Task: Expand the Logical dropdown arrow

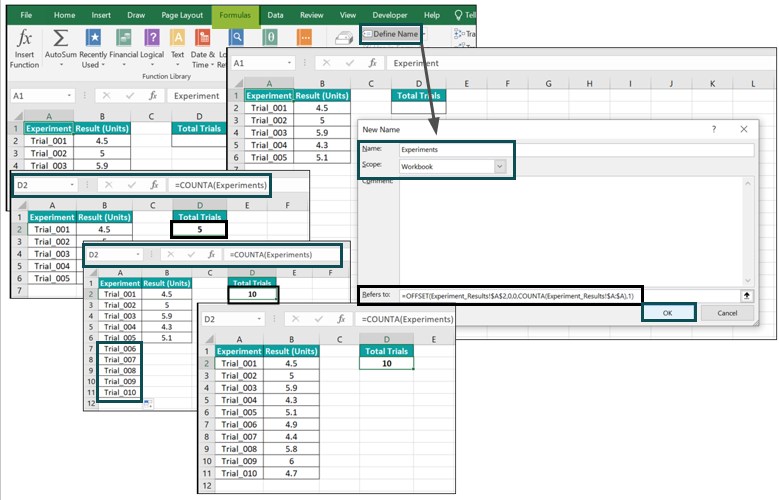Action: 152,65
